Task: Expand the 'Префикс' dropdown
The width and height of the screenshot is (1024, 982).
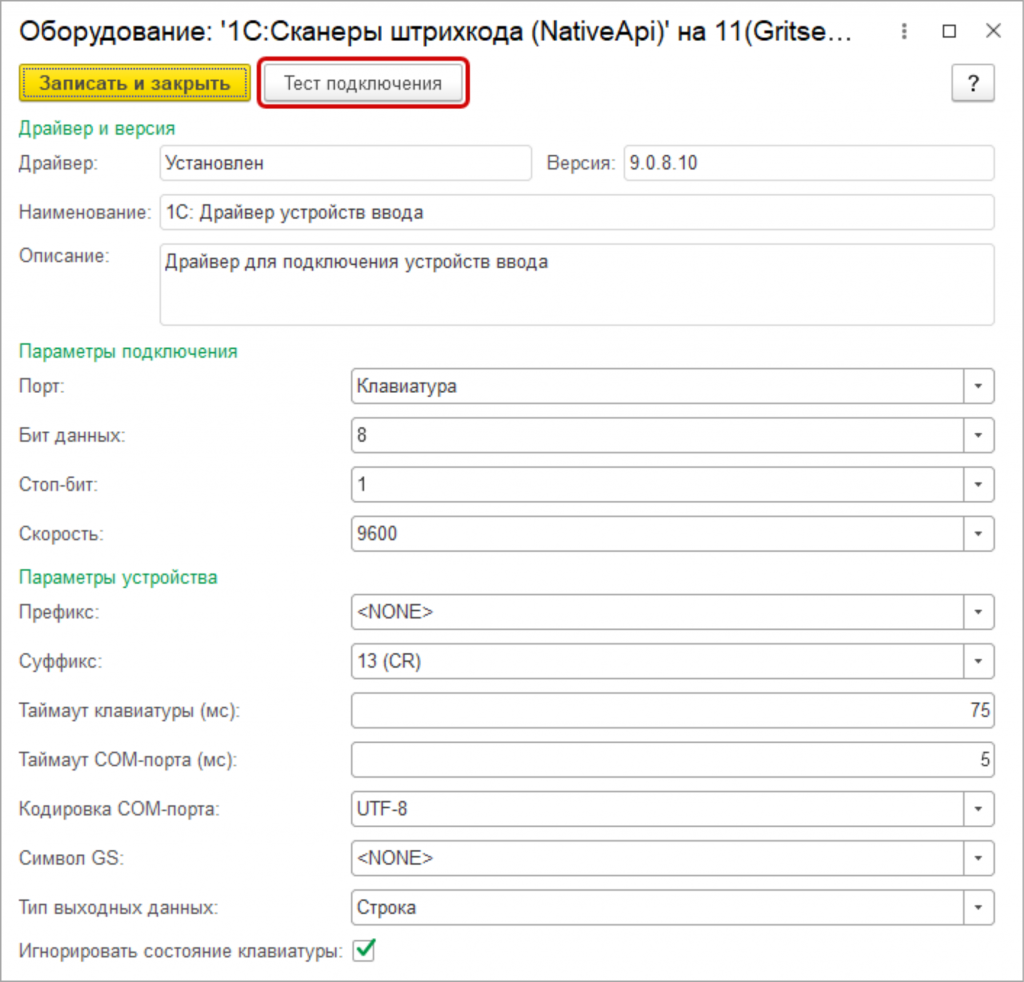Action: 978,611
